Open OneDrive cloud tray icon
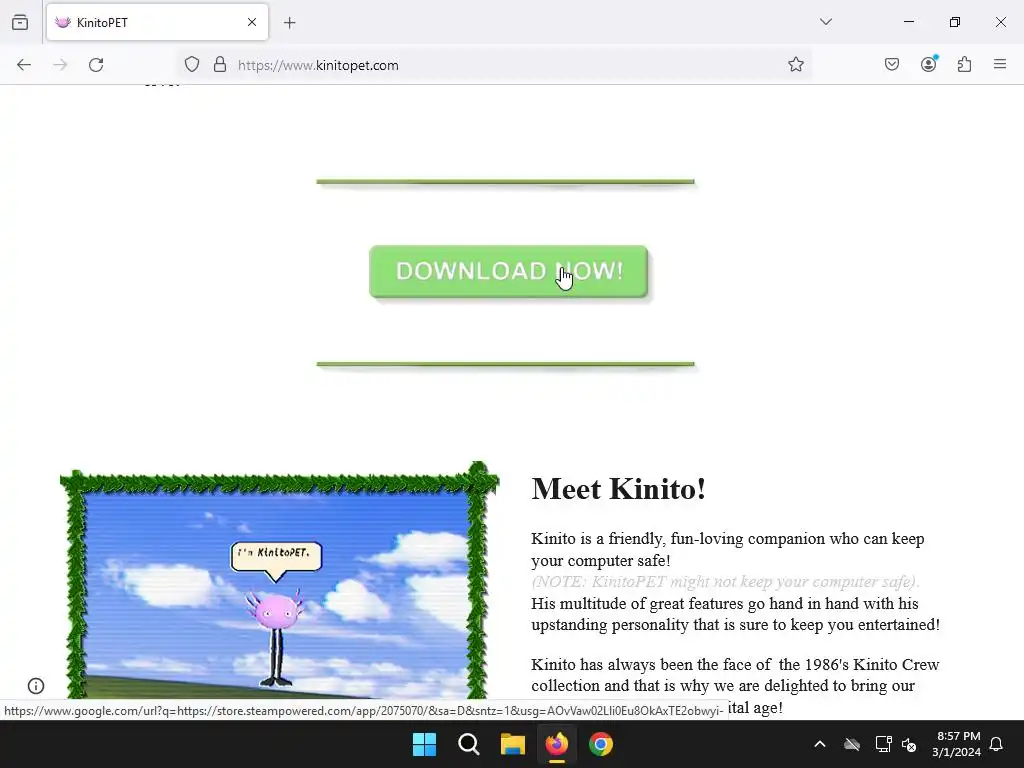 pyautogui.click(x=852, y=744)
